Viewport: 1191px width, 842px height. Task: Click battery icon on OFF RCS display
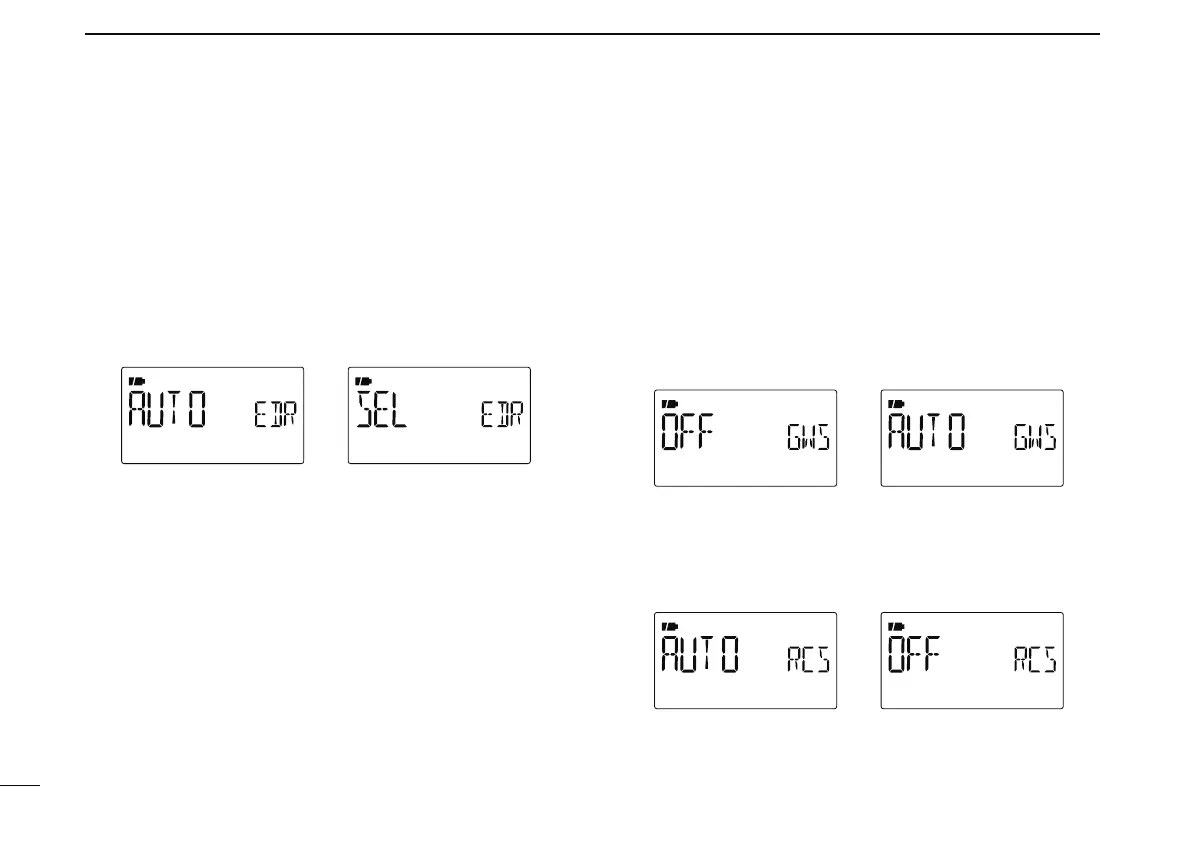[894, 627]
